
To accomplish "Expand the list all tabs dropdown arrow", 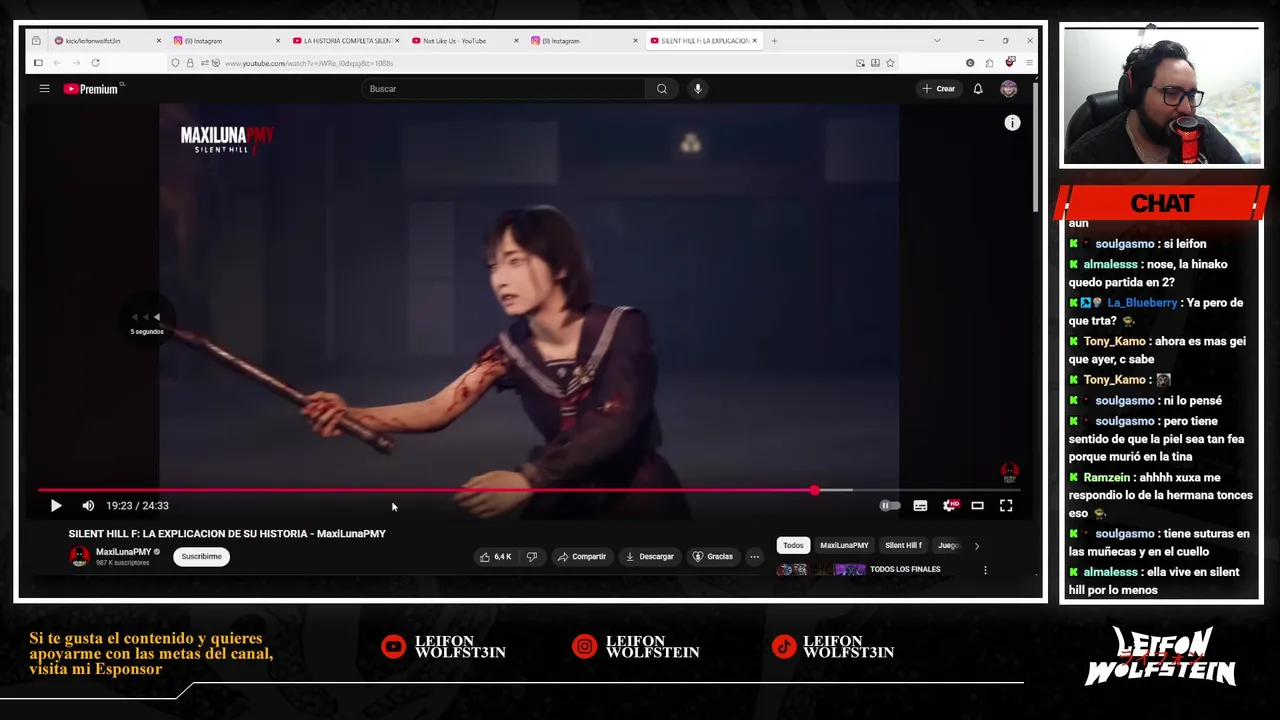I will coord(936,41).
